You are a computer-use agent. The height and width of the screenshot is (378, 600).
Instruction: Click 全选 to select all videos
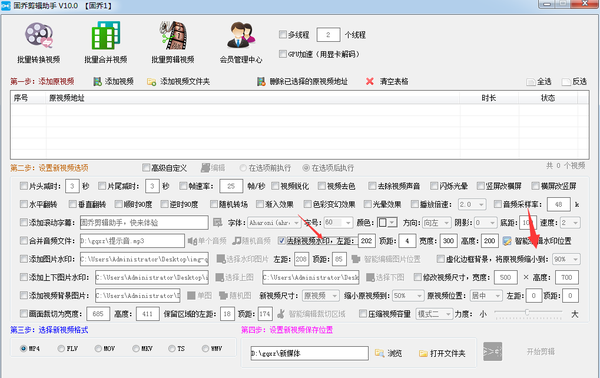(539, 81)
